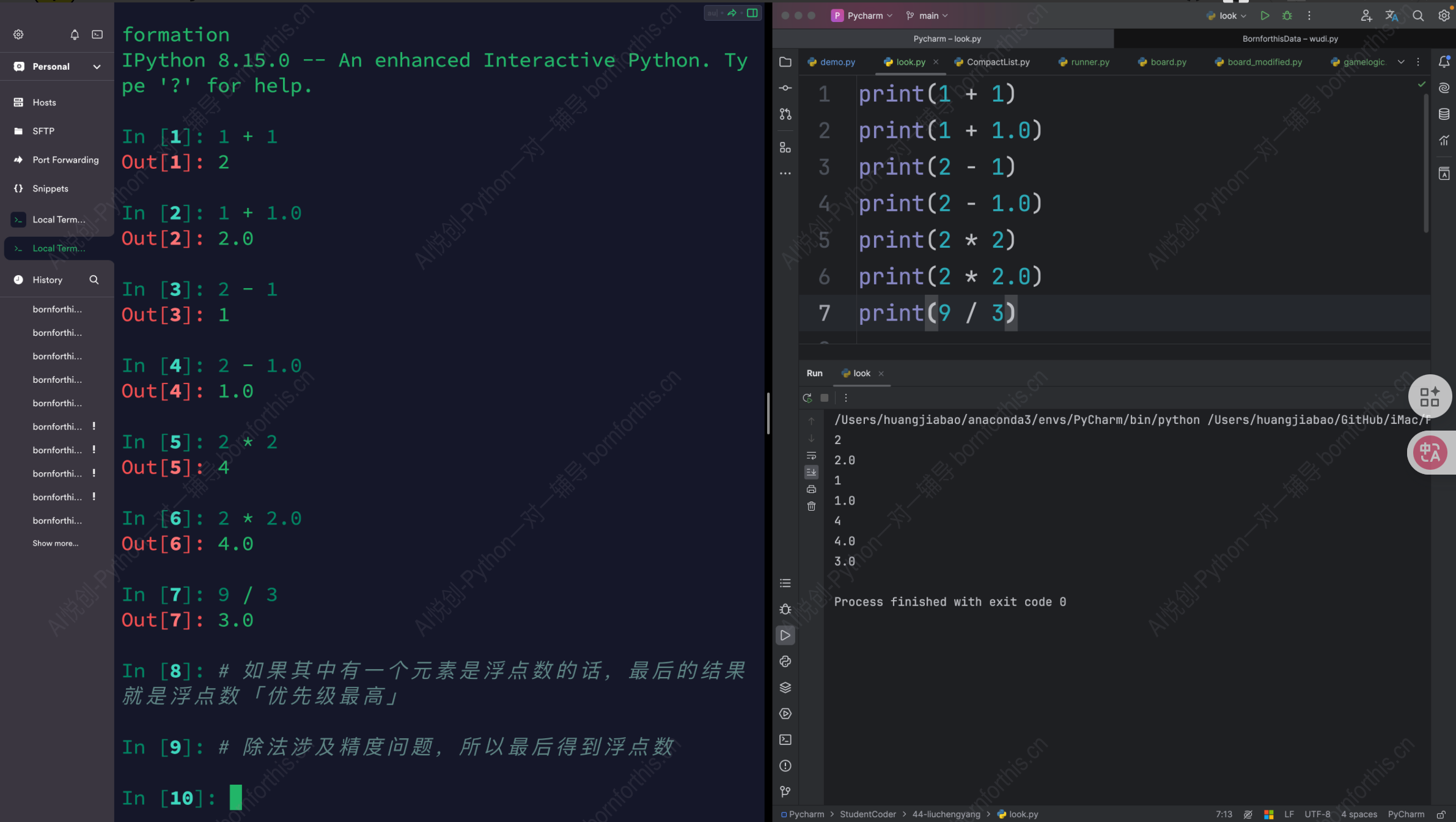
Task: Open demo.py editor tab
Action: click(x=831, y=62)
